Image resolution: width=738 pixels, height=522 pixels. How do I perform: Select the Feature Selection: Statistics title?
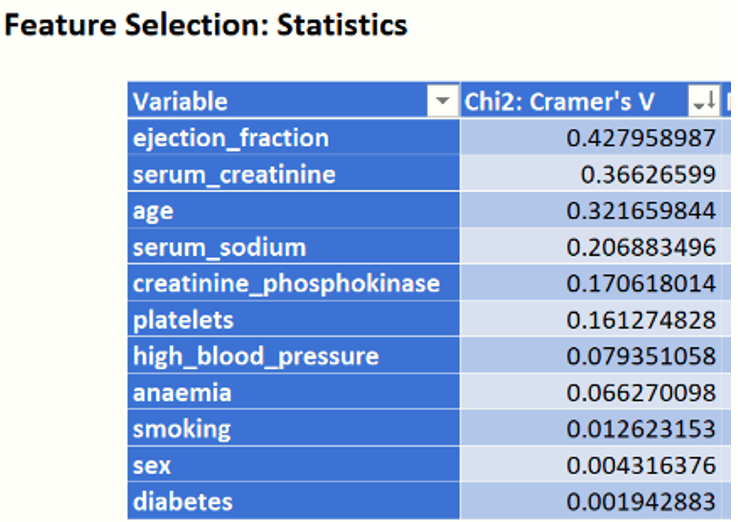pyautogui.click(x=206, y=24)
